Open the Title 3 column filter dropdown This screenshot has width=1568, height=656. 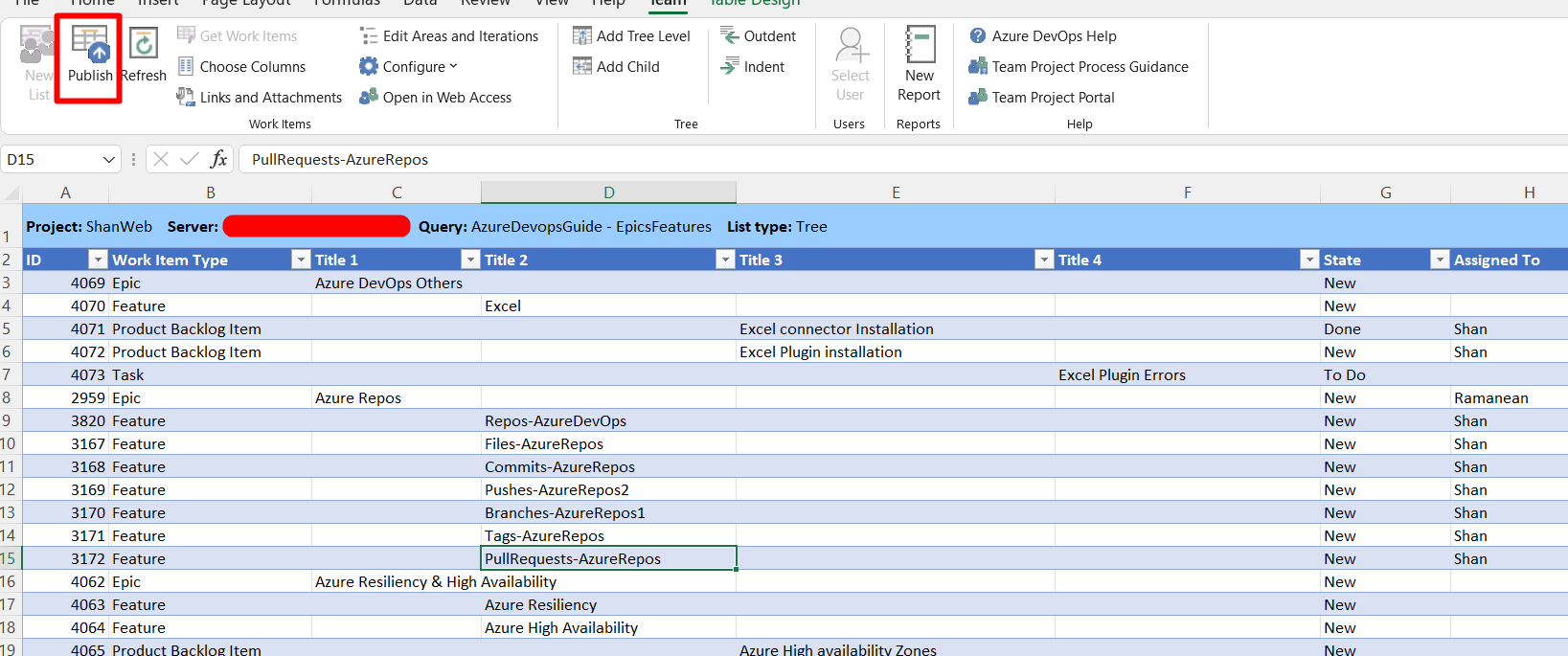[x=1043, y=260]
